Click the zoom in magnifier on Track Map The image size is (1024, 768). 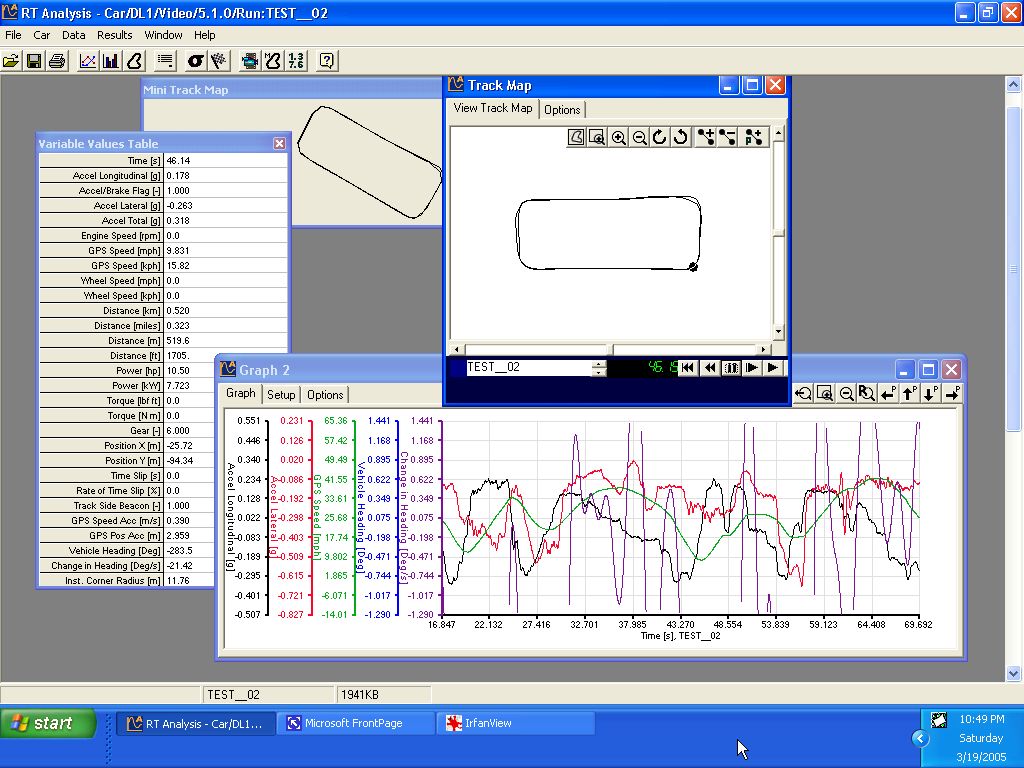(619, 138)
